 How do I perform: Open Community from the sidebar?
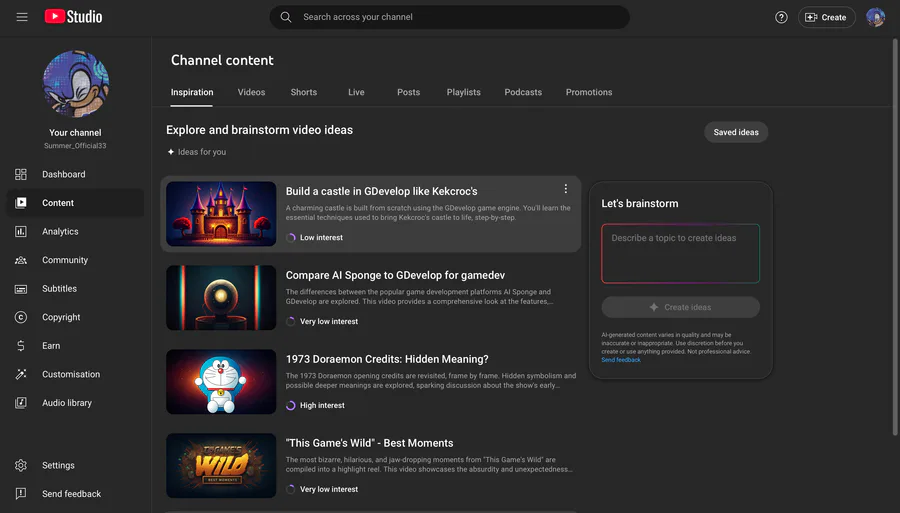click(x=75, y=260)
